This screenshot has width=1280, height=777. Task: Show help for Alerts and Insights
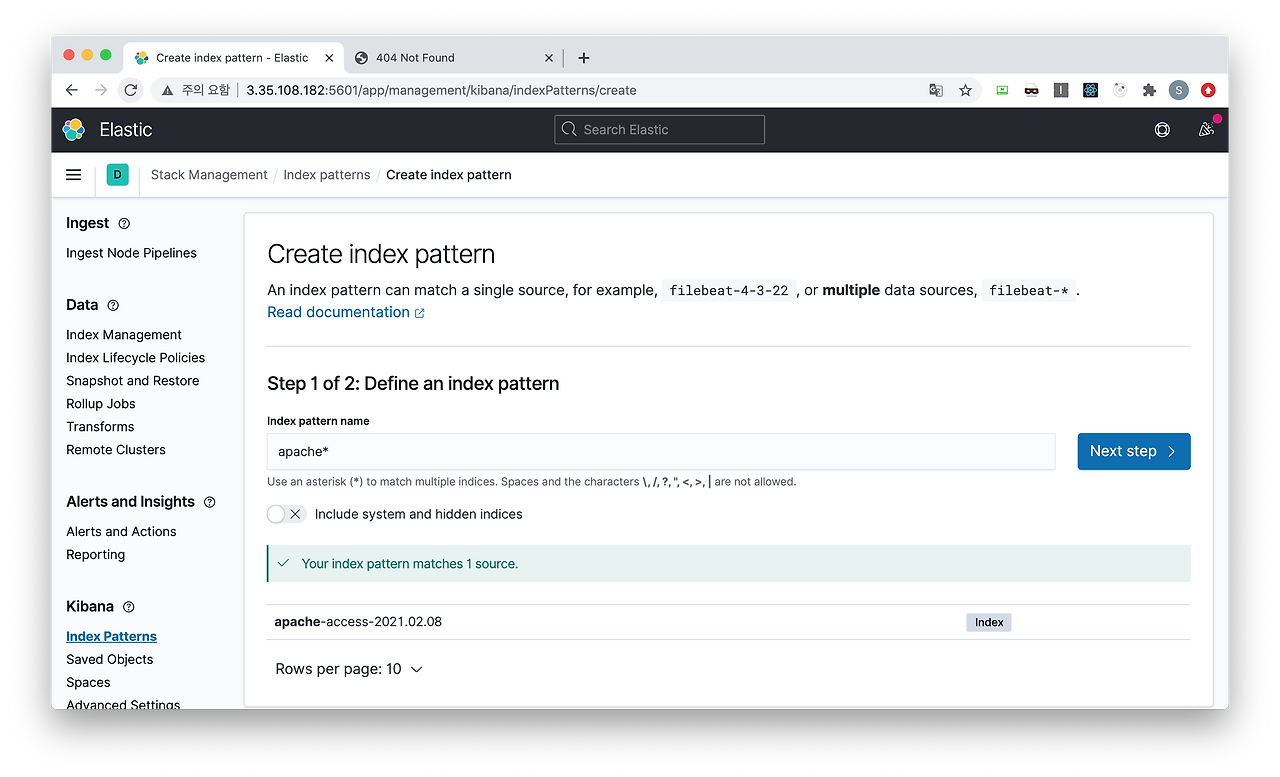click(209, 502)
